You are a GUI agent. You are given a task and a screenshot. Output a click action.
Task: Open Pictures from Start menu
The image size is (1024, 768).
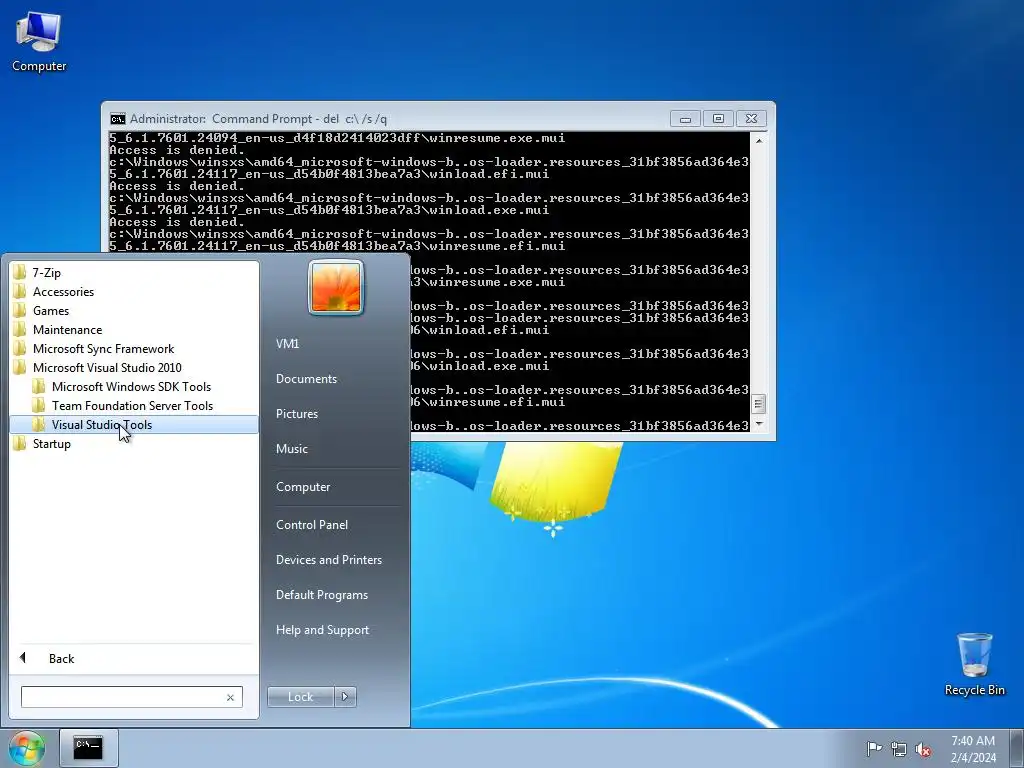[296, 414]
